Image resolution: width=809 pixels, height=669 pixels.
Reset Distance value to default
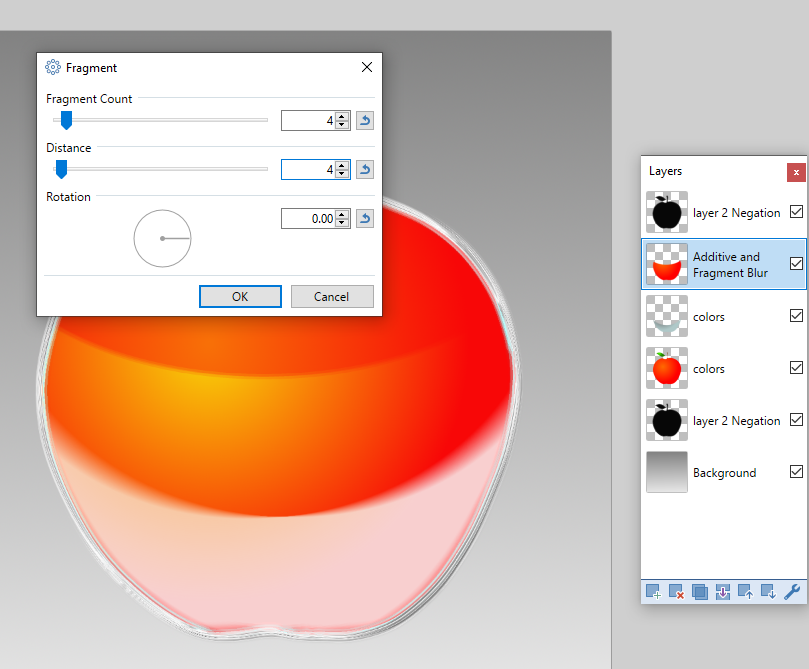click(365, 170)
